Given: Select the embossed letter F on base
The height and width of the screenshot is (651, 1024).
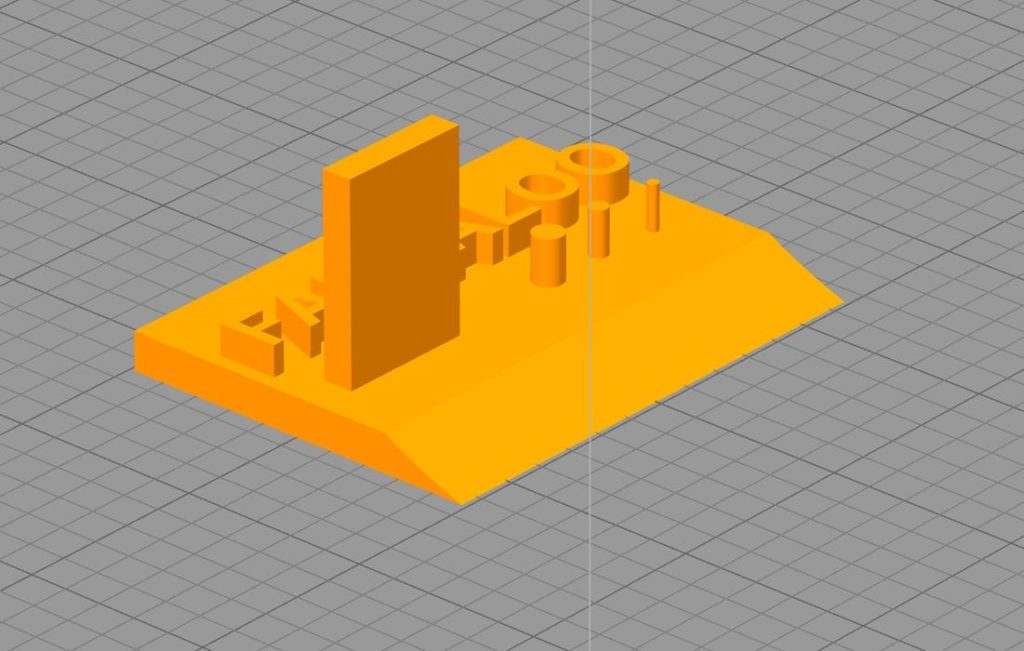Looking at the screenshot, I should pyautogui.click(x=248, y=337).
